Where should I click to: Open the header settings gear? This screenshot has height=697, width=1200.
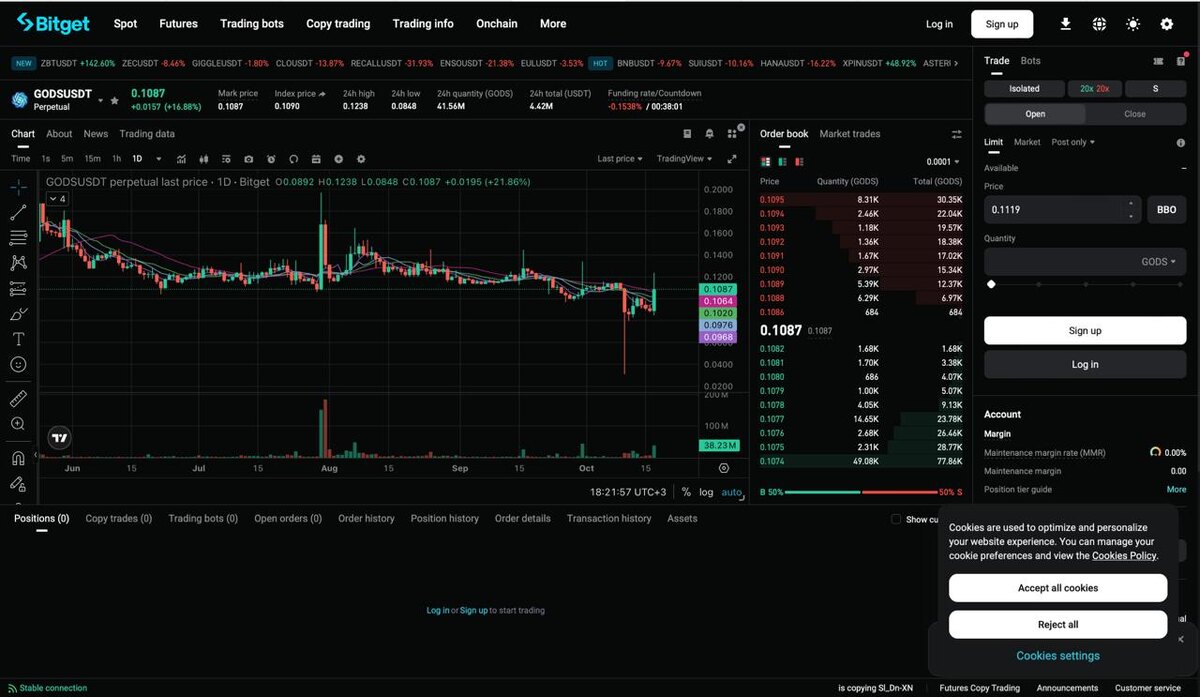[1167, 24]
